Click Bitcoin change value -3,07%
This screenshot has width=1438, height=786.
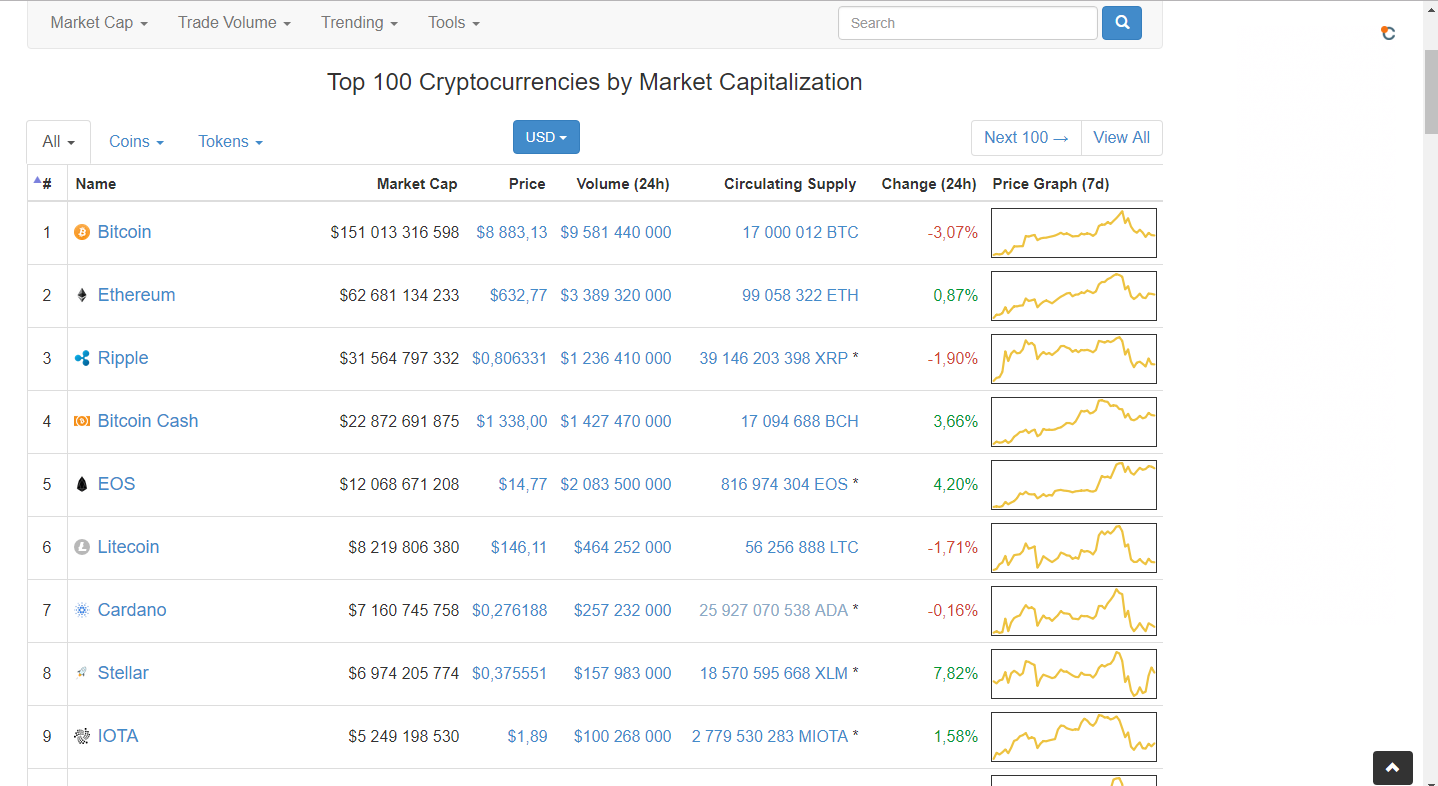[x=953, y=232]
